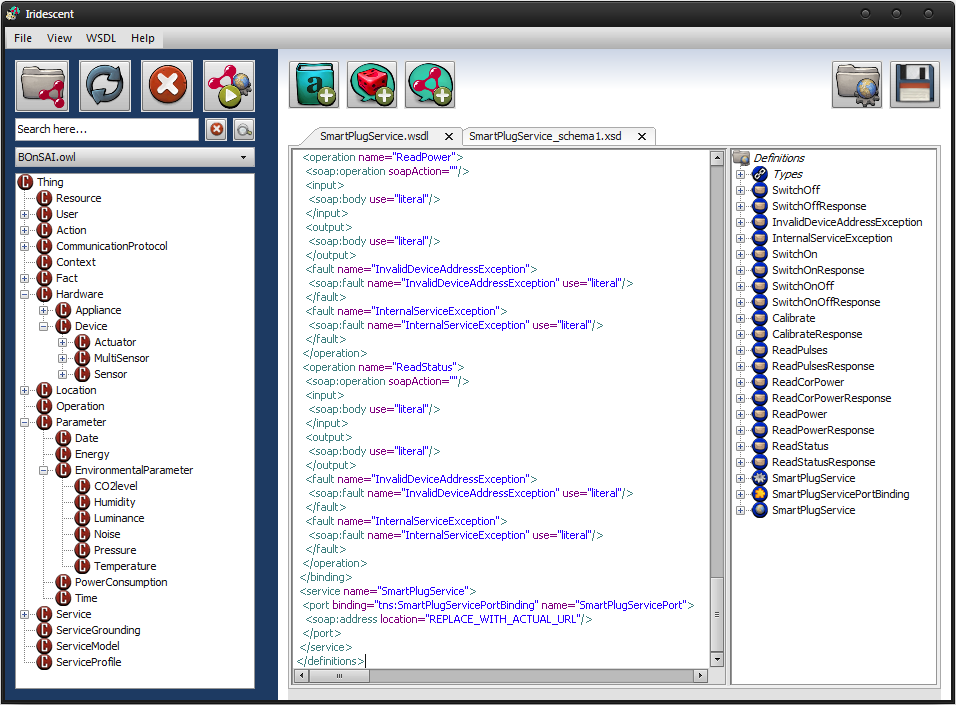Collapse the Device tree node

(43, 326)
